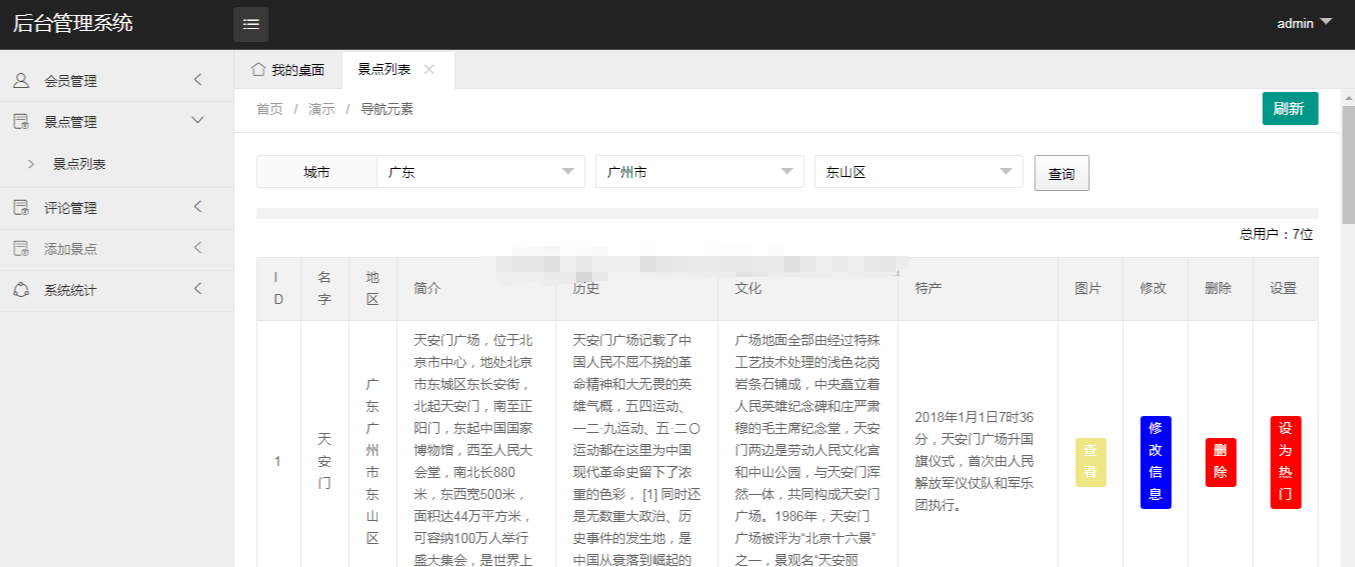
Task: Expand the 系统统计 menu chevron
Action: pyautogui.click(x=197, y=289)
